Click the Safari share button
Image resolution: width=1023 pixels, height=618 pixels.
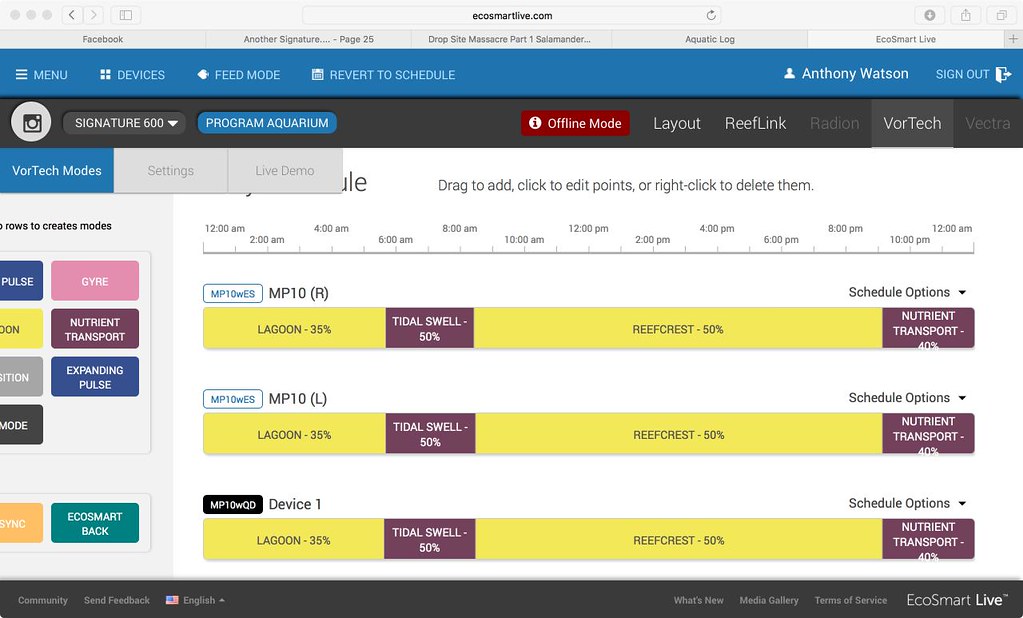966,15
